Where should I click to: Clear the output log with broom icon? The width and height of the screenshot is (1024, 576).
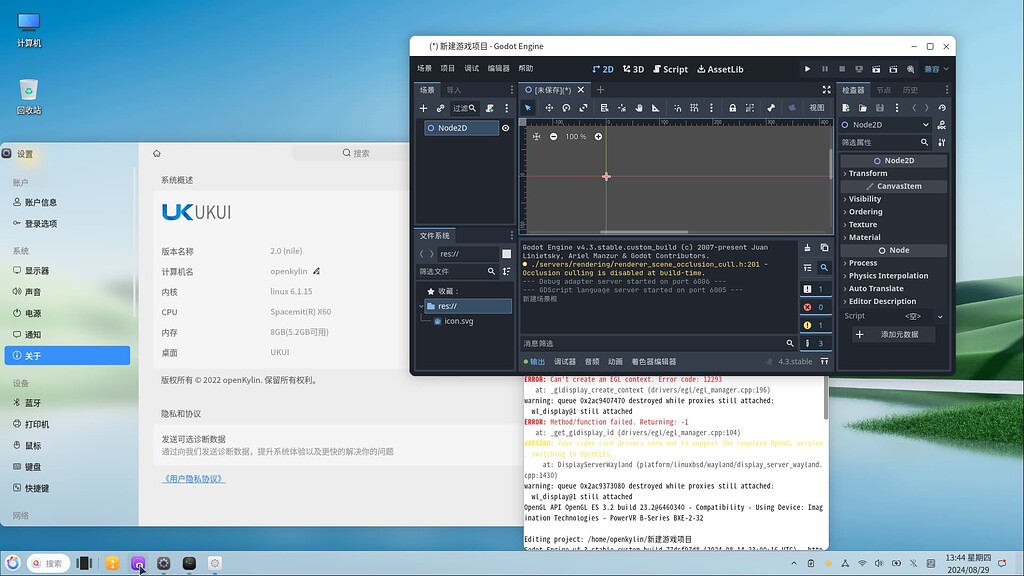click(x=807, y=248)
